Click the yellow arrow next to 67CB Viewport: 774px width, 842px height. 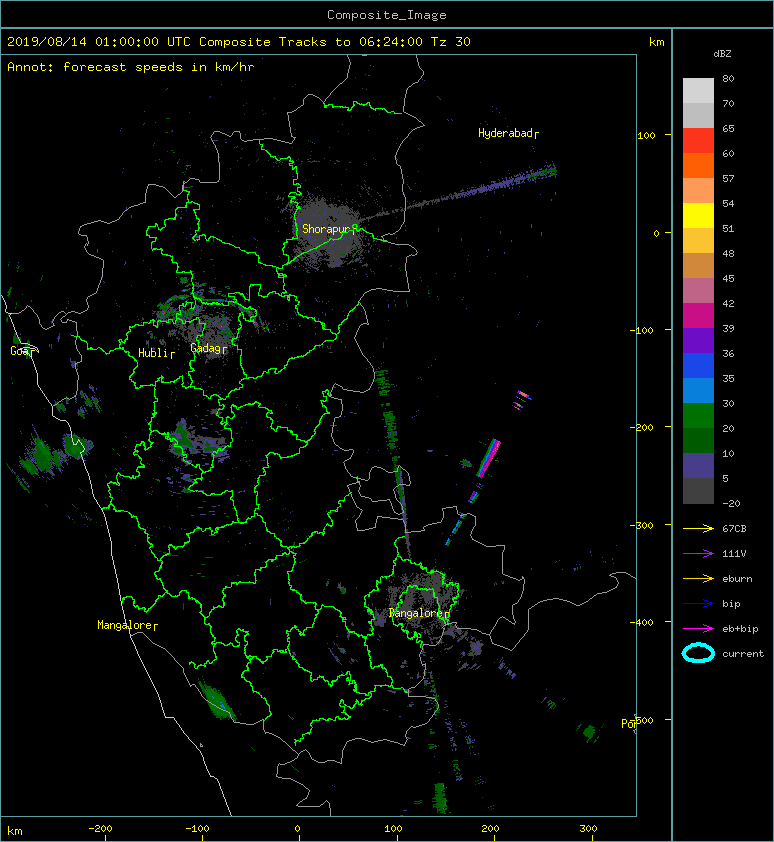coord(698,529)
